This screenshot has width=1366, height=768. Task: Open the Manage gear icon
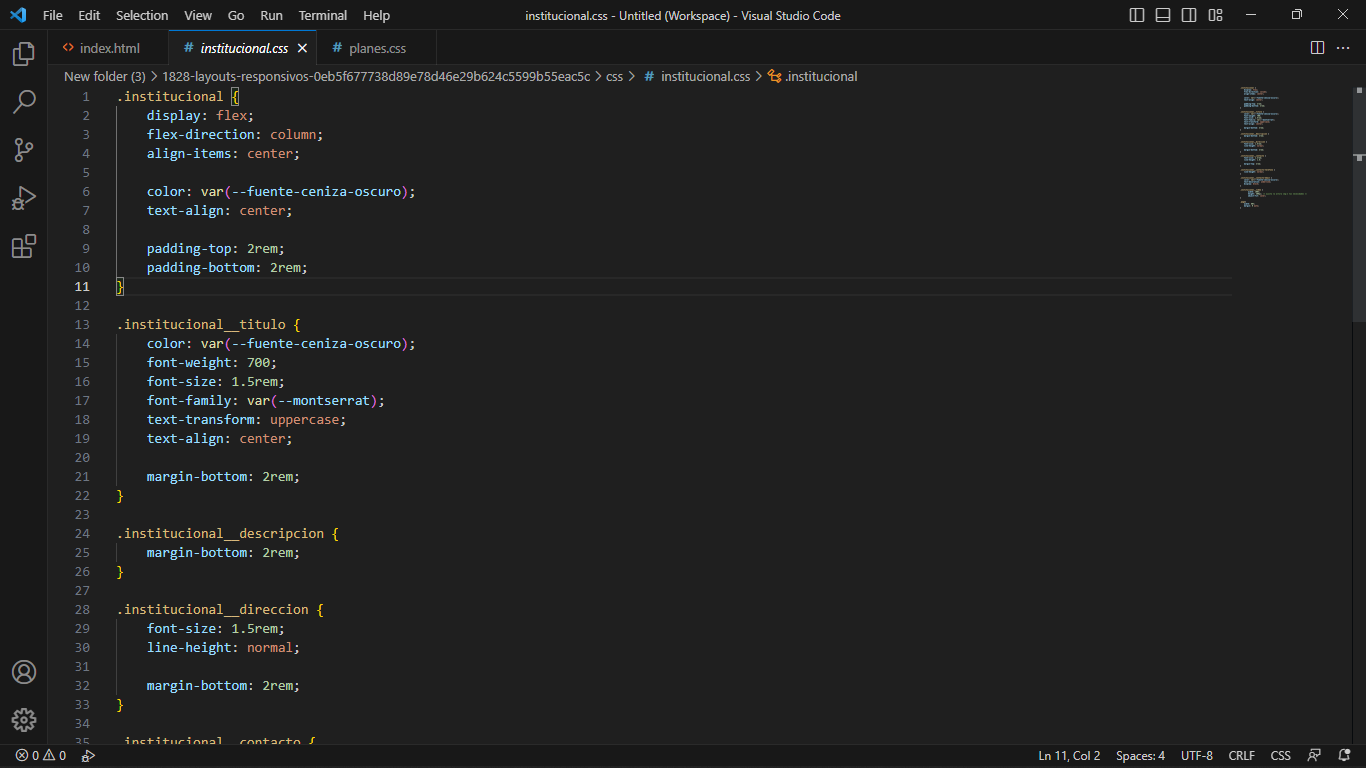[x=24, y=720]
